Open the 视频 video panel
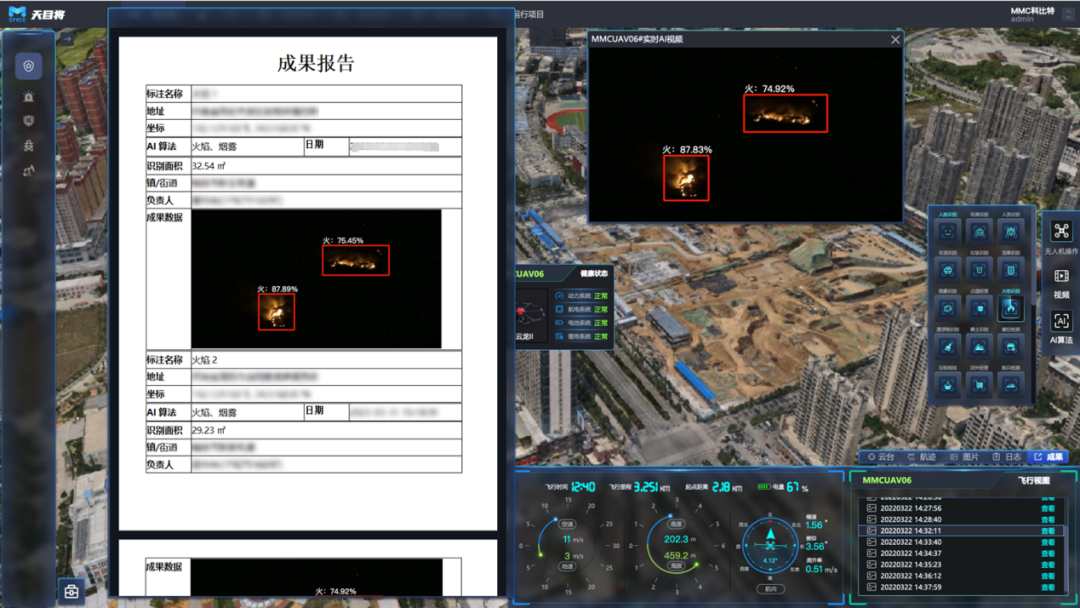Image resolution: width=1080 pixels, height=608 pixels. (x=1061, y=282)
